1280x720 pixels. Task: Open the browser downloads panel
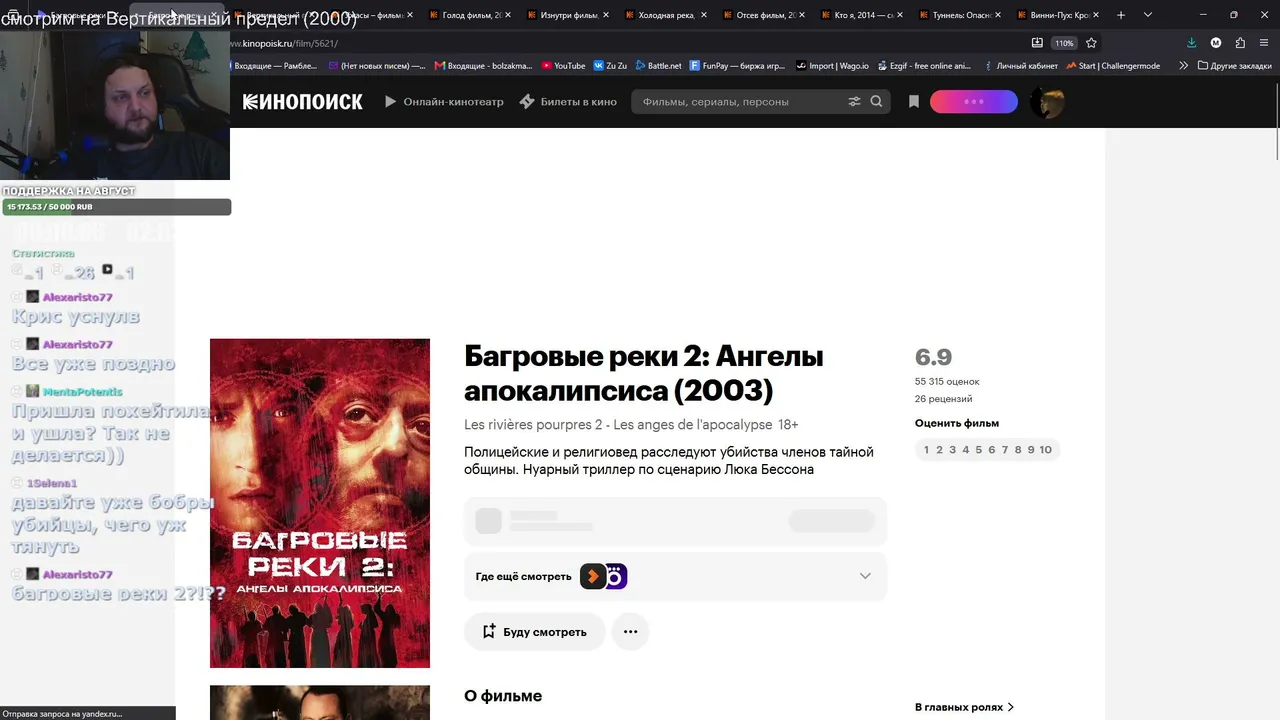coord(1191,43)
